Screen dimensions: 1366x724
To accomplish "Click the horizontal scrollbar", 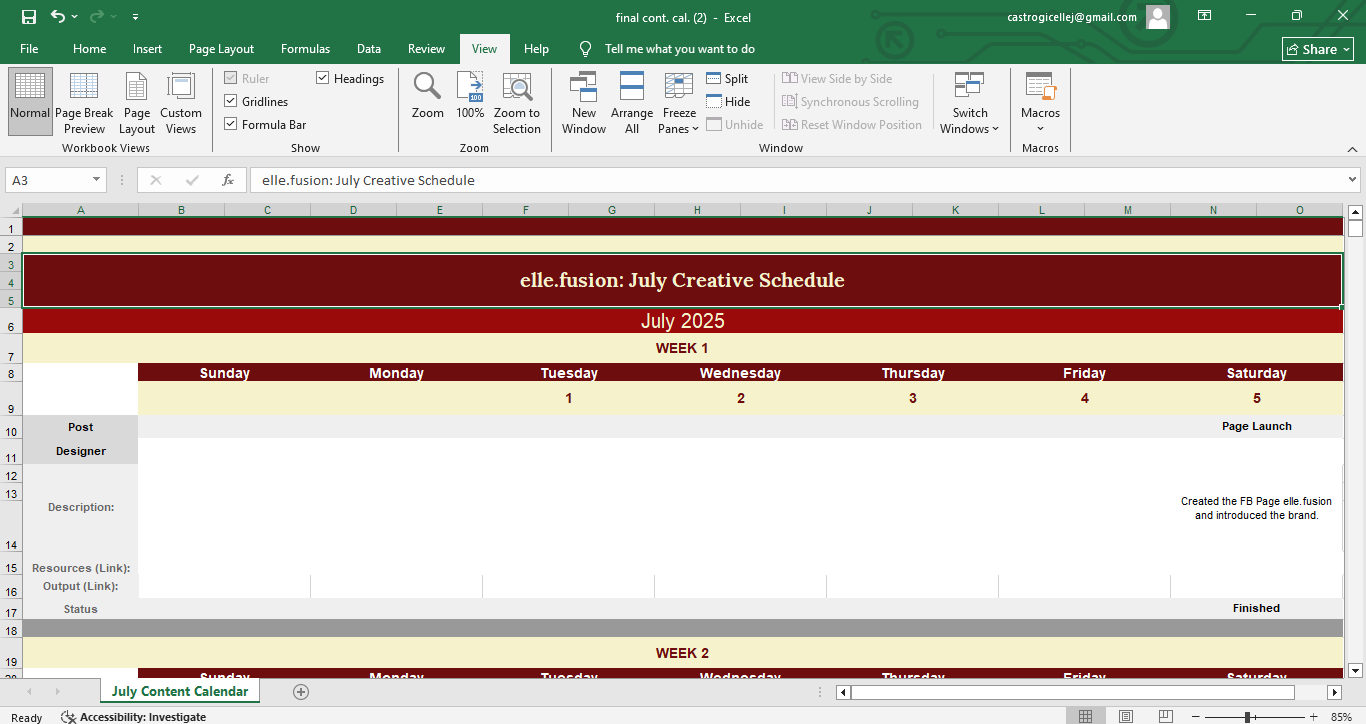I will point(1072,692).
